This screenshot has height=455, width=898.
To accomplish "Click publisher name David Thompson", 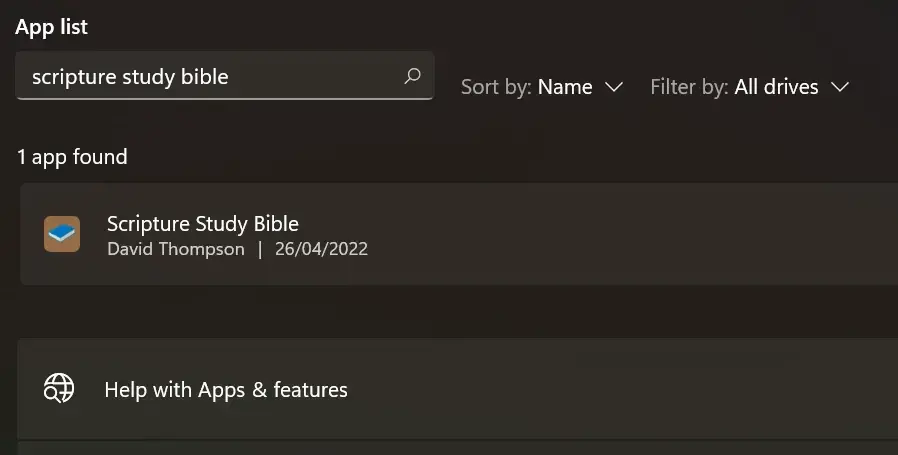I will coord(176,249).
